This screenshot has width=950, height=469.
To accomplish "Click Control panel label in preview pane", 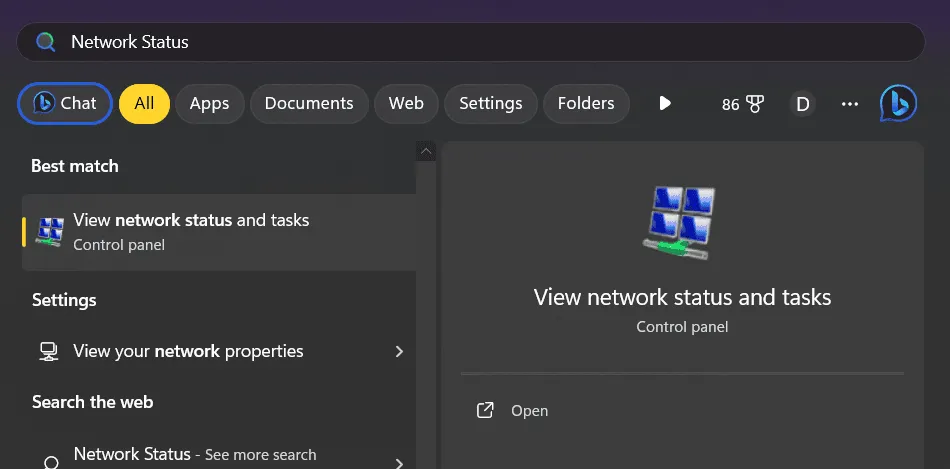I will point(682,327).
